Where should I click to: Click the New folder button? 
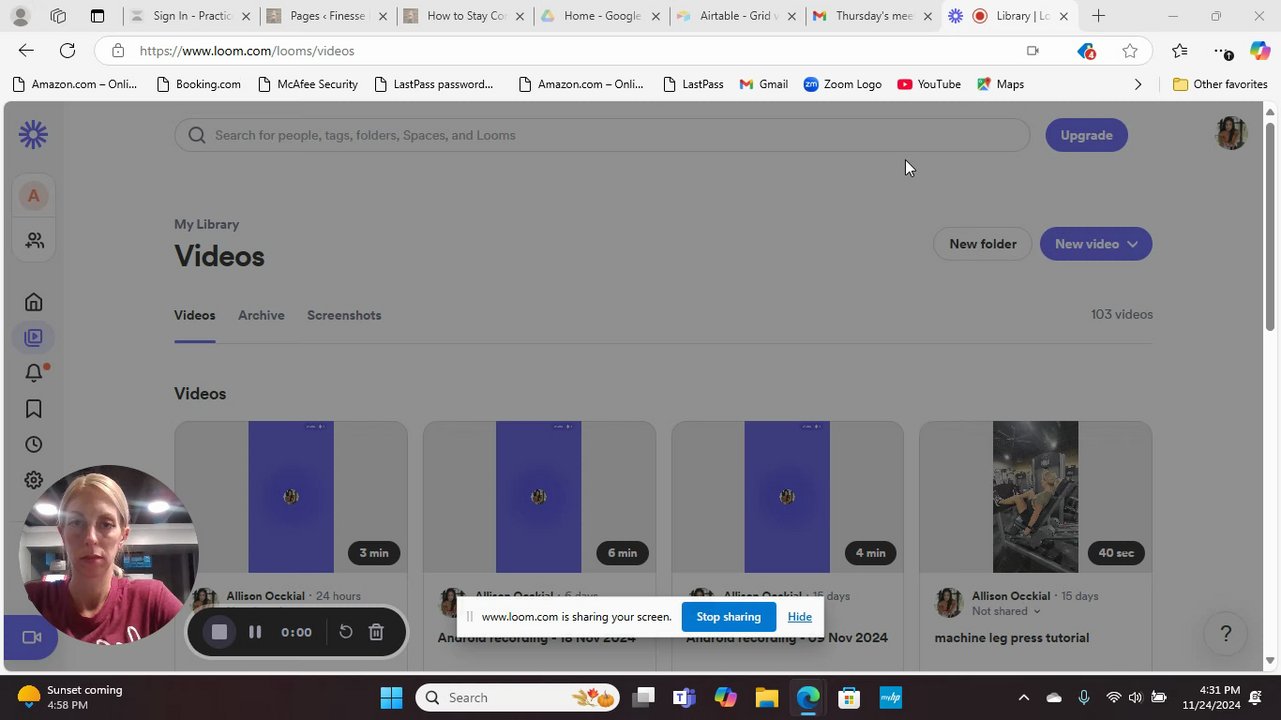point(982,244)
